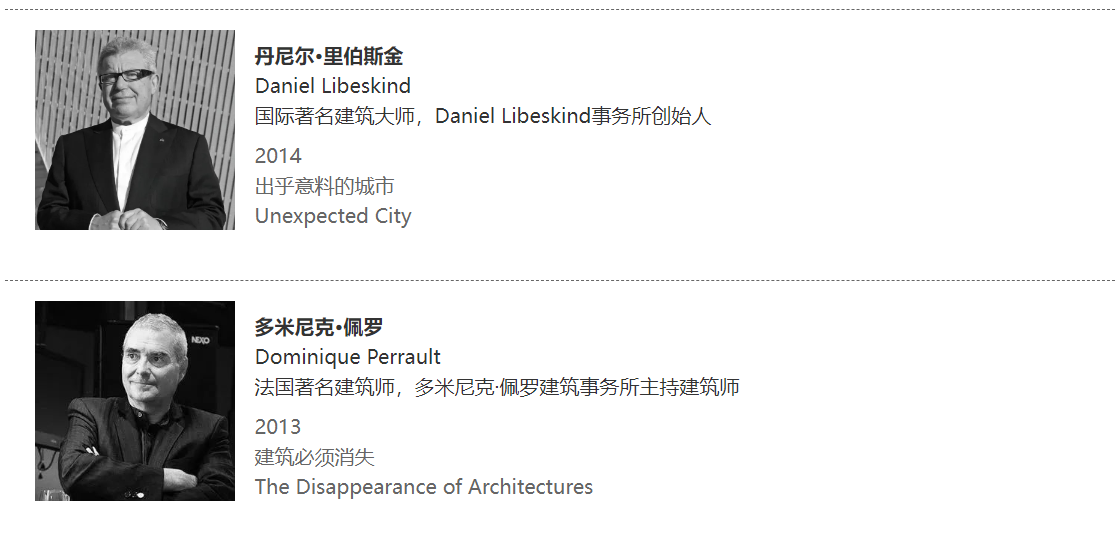This screenshot has height=537, width=1120.
Task: Open Daniel Libeskind's portrait photo
Action: click(135, 130)
